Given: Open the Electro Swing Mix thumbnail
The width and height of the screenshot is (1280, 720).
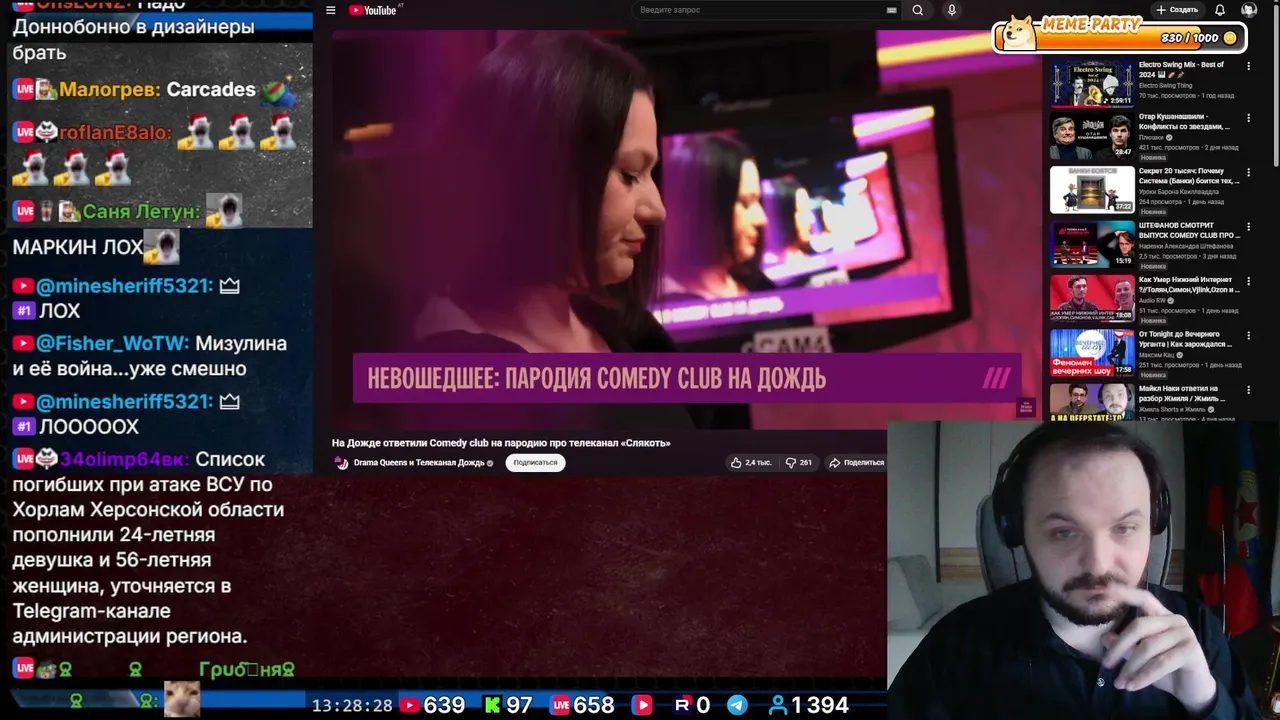Looking at the screenshot, I should coord(1092,82).
